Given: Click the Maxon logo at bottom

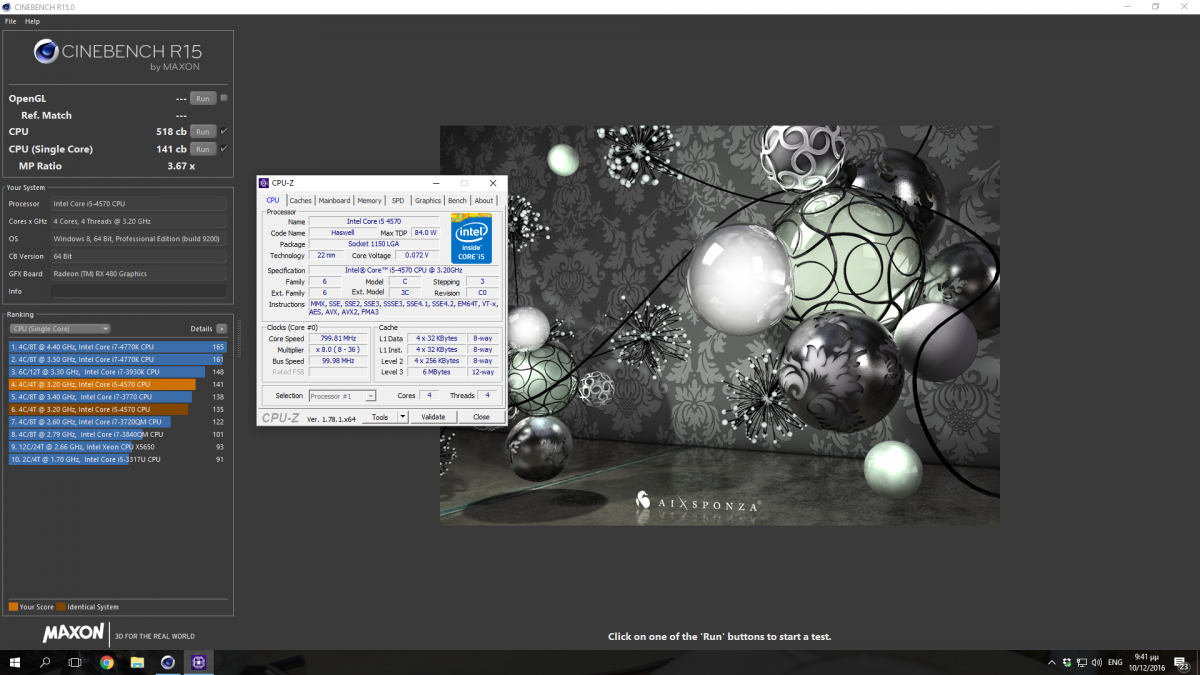Looking at the screenshot, I should point(73,633).
